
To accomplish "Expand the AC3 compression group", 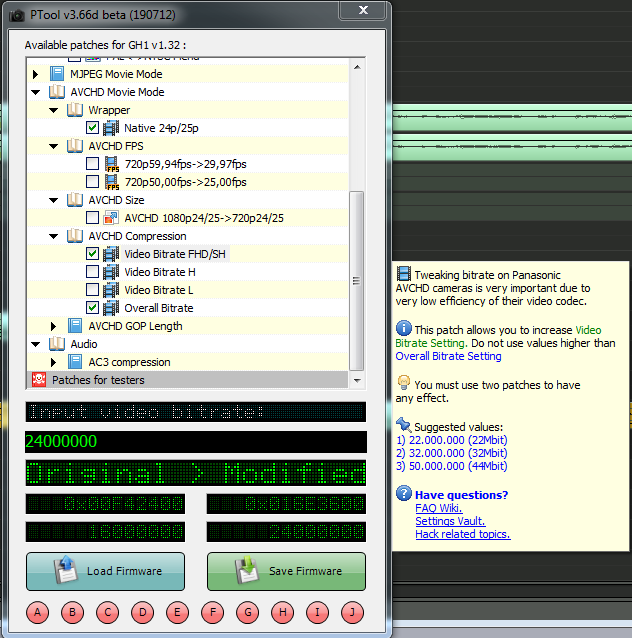I will 53,362.
